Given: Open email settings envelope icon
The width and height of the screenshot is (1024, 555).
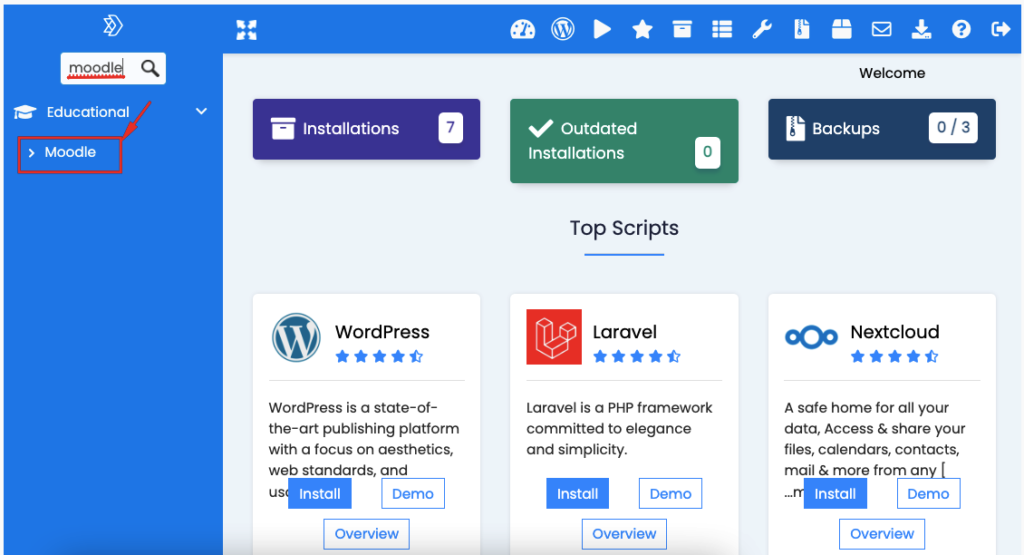Looking at the screenshot, I should coord(882,29).
